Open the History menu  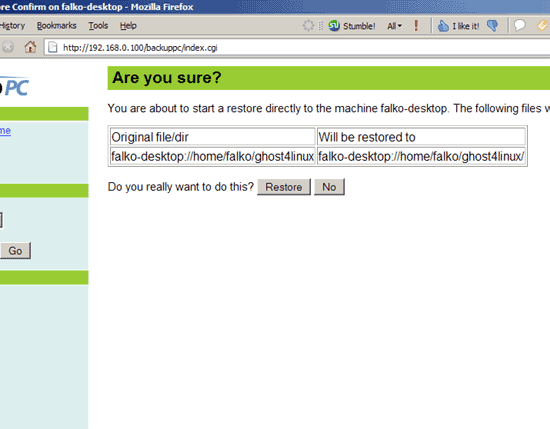[12, 26]
